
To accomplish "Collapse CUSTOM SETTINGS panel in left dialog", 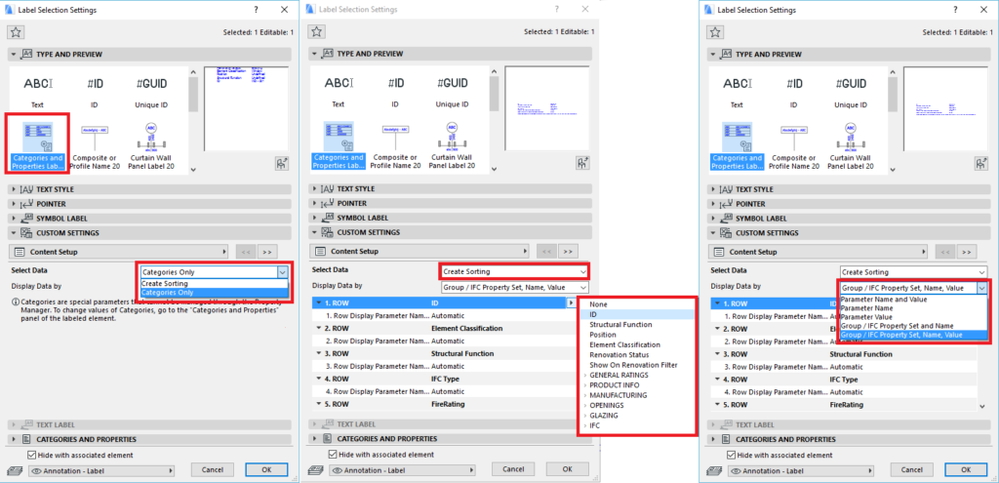I will click(150, 233).
